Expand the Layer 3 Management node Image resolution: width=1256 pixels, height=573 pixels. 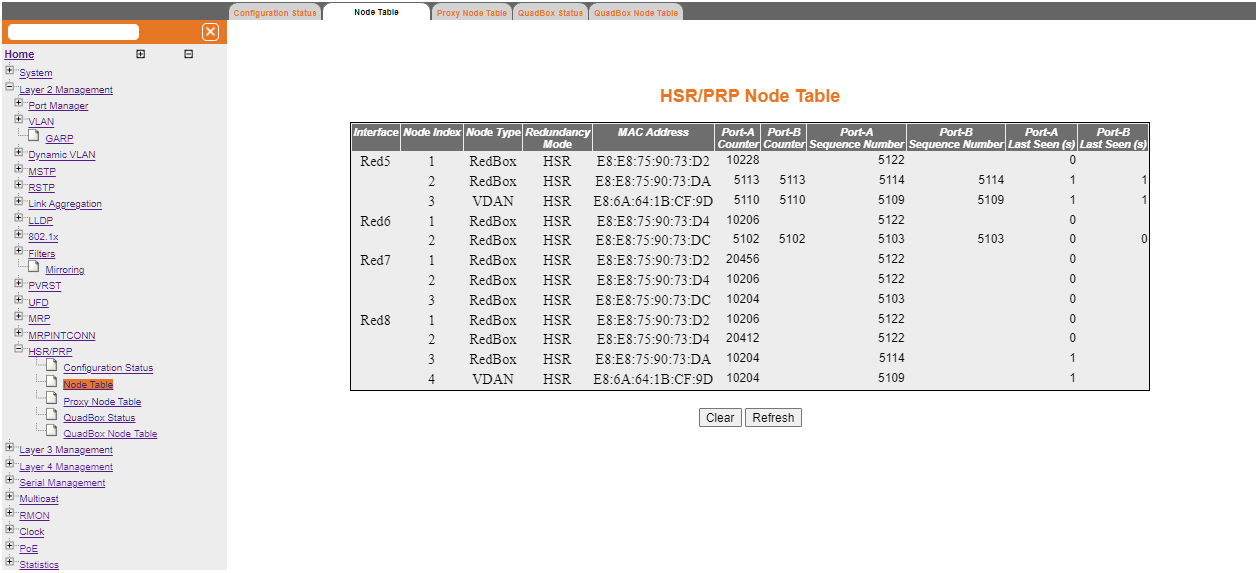(9, 448)
